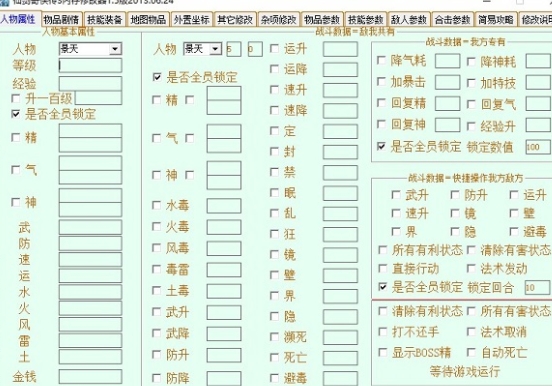Select the 地图物品 tab
The image size is (552, 386).
tap(148, 19)
